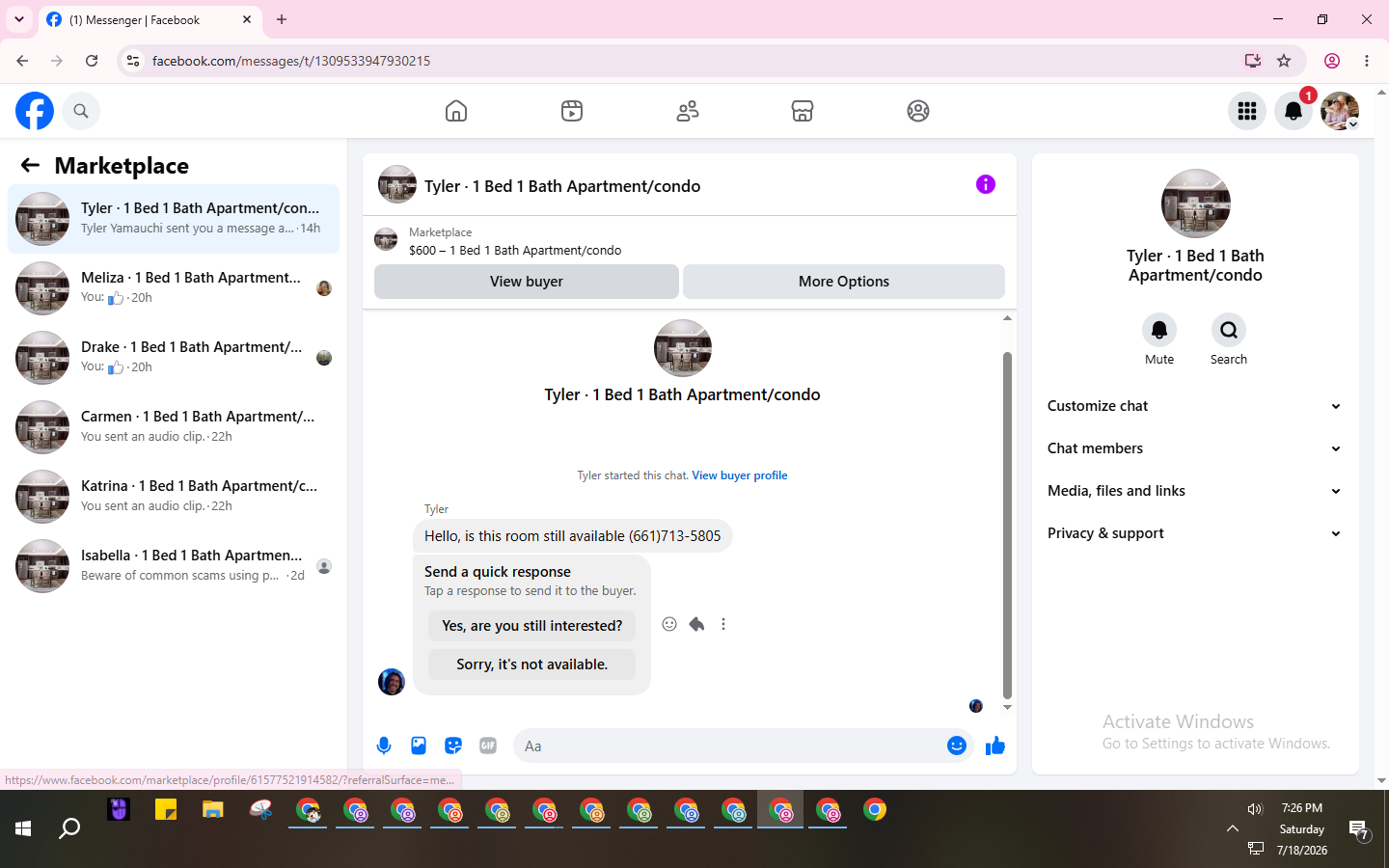The width and height of the screenshot is (1389, 868).
Task: Open the Carmen apartment conversation
Action: pyautogui.click(x=174, y=427)
